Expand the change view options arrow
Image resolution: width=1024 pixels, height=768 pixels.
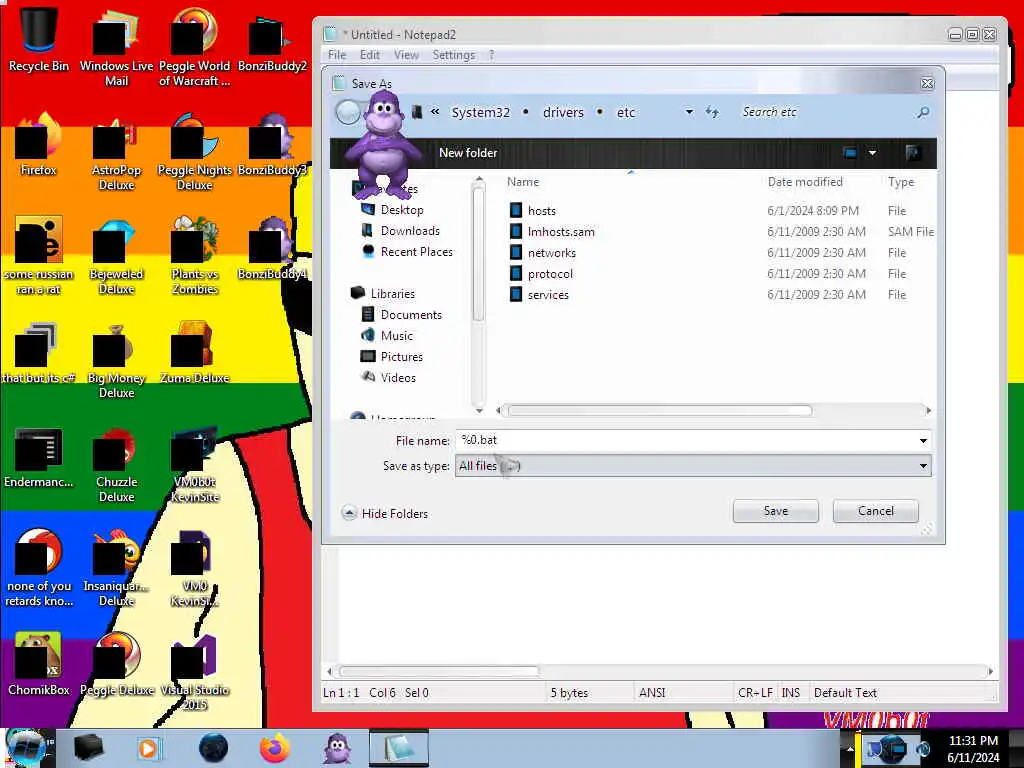(x=872, y=153)
